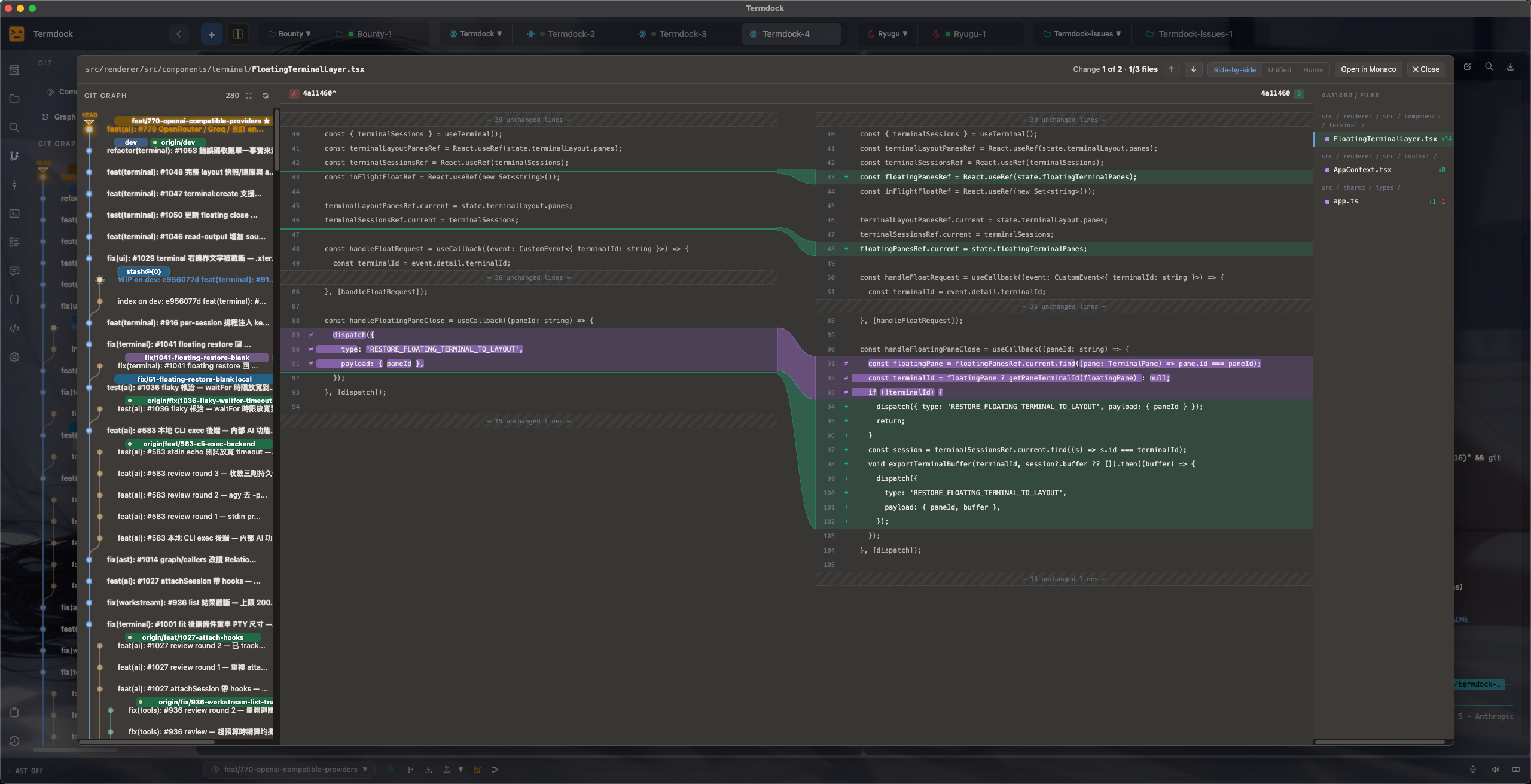Close the diff viewer with Close button

point(1426,69)
